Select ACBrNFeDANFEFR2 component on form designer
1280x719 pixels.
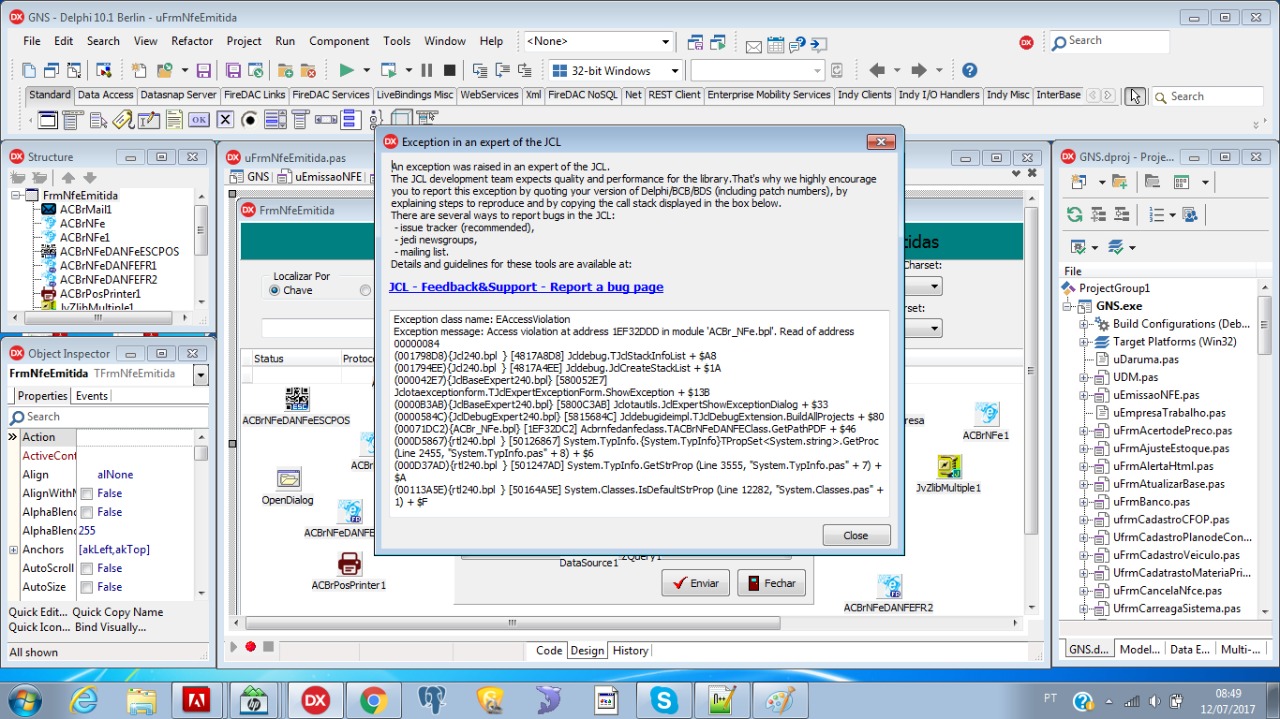point(888,594)
